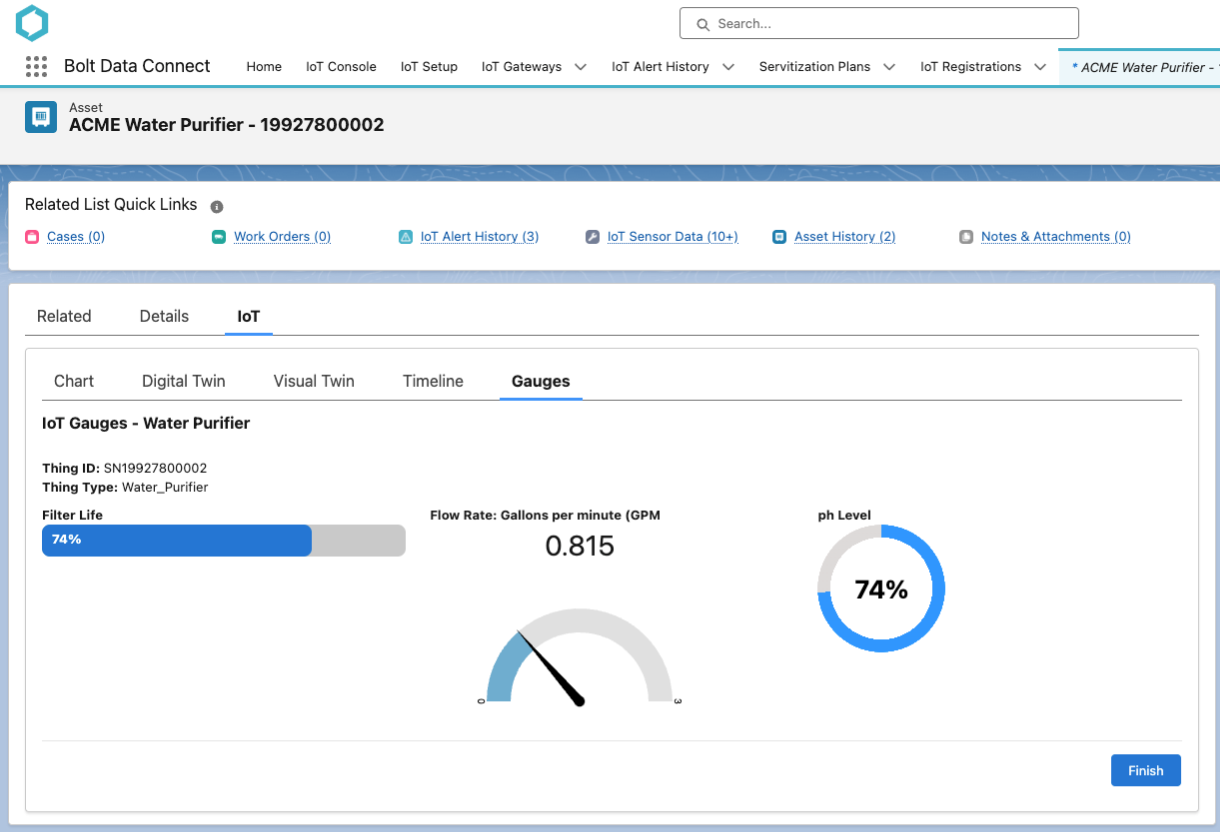Expand the IoT Alert History nav dropdown

point(728,67)
